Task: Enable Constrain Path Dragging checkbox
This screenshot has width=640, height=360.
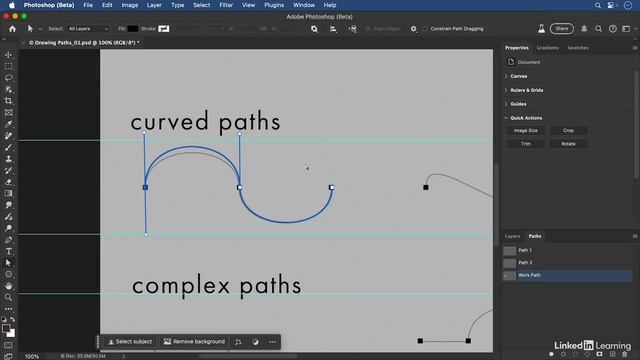Action: pos(425,29)
